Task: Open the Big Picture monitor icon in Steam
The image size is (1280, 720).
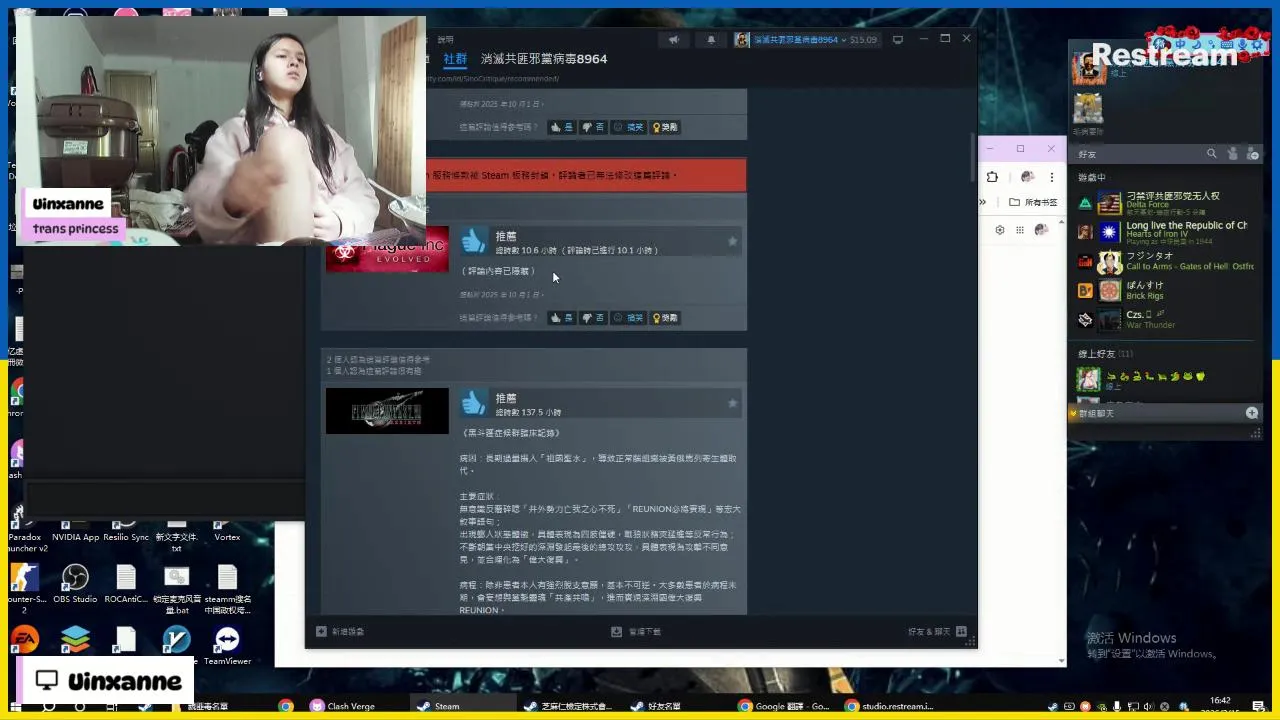Action: pos(898,40)
